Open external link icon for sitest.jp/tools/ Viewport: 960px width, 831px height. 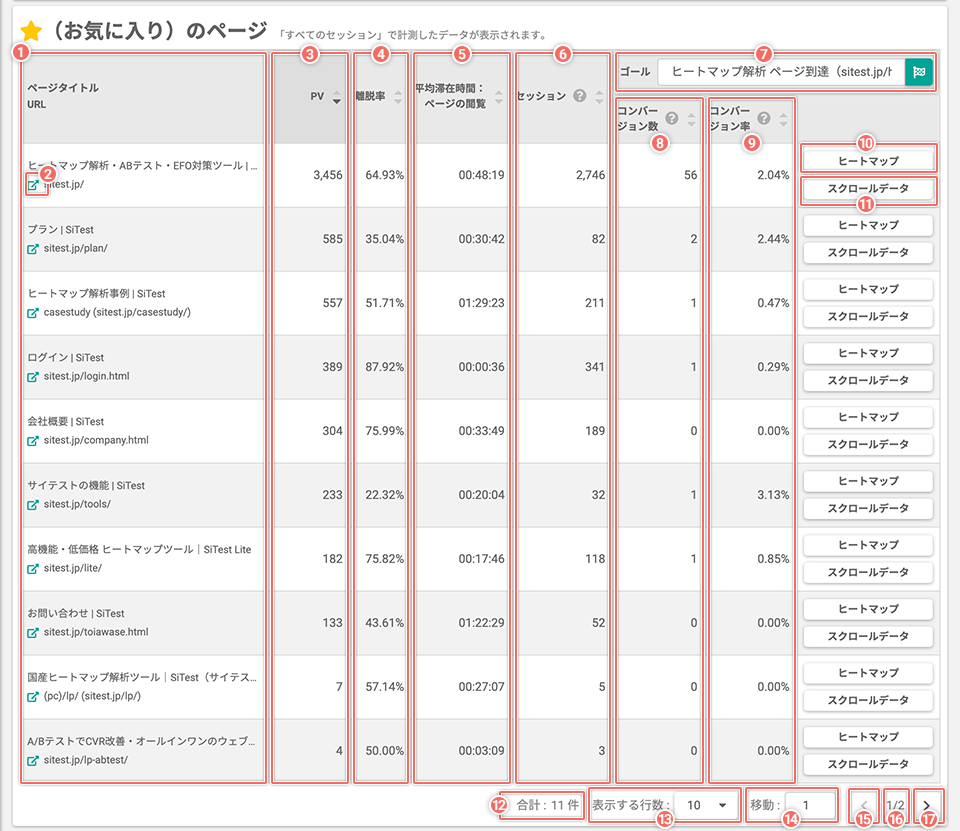[33, 505]
